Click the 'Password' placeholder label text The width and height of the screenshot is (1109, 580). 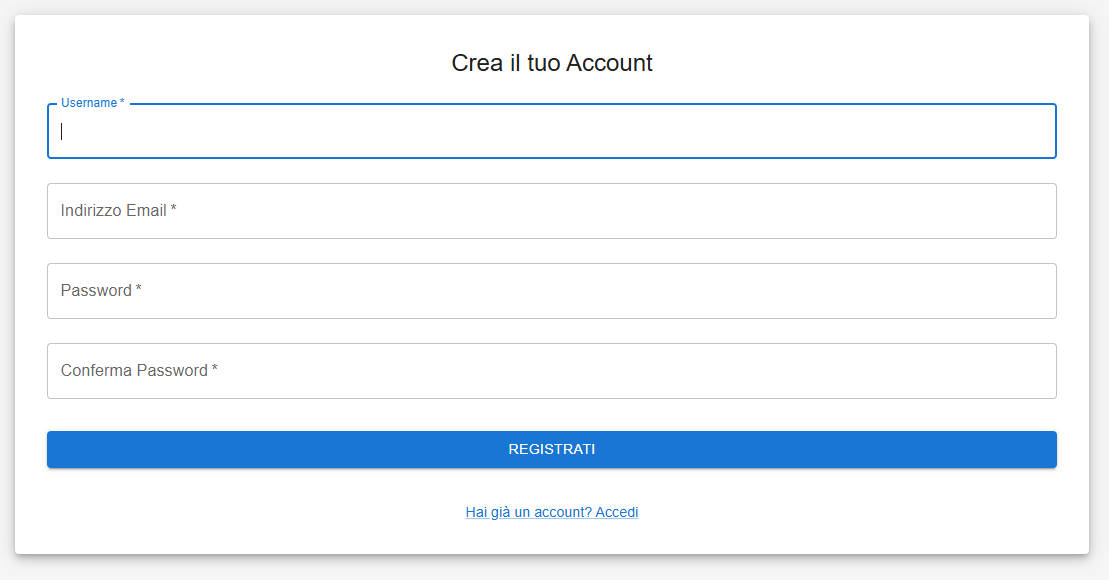click(x=96, y=291)
